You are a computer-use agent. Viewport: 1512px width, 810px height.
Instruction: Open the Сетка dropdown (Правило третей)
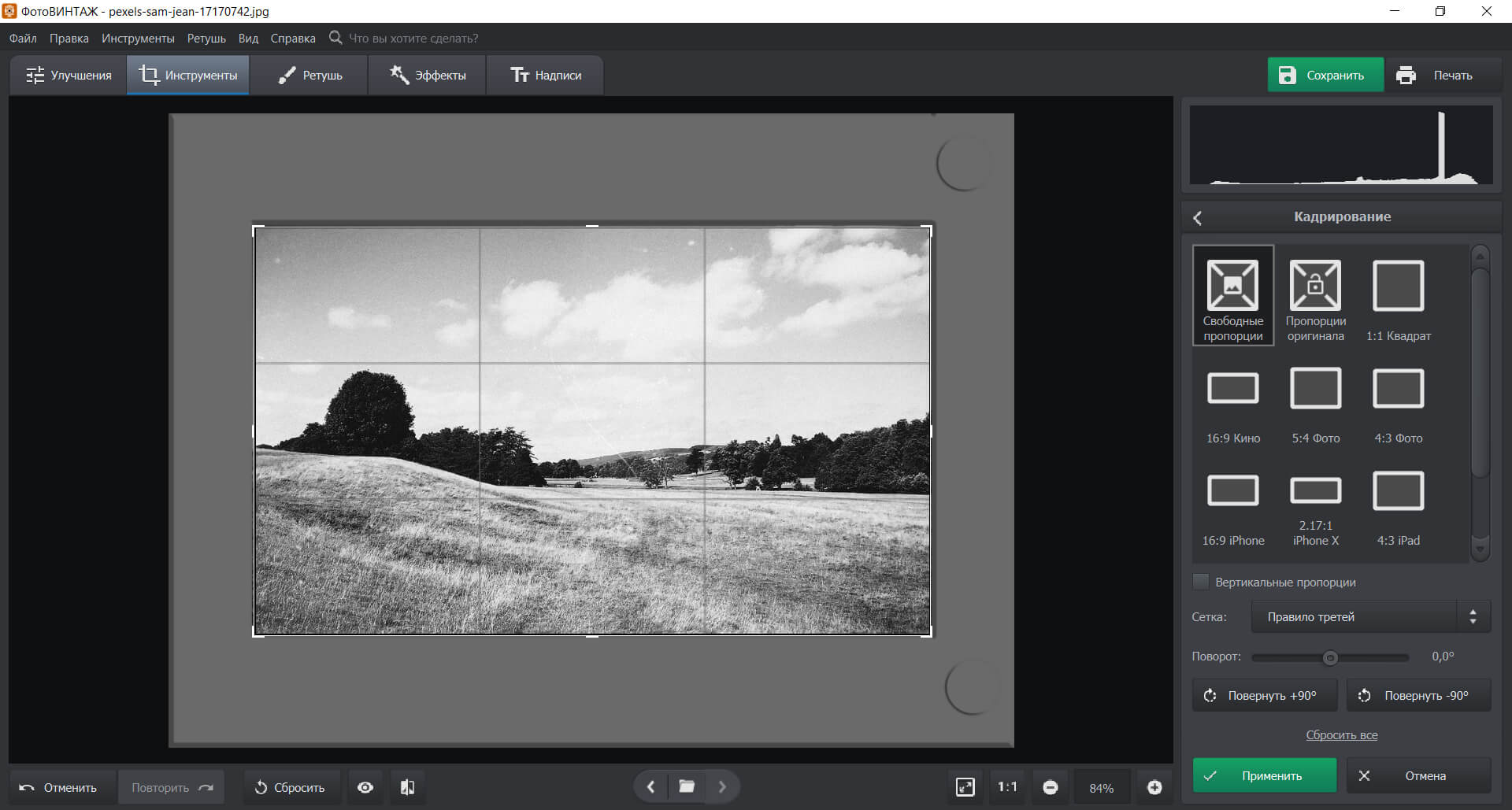[1370, 617]
